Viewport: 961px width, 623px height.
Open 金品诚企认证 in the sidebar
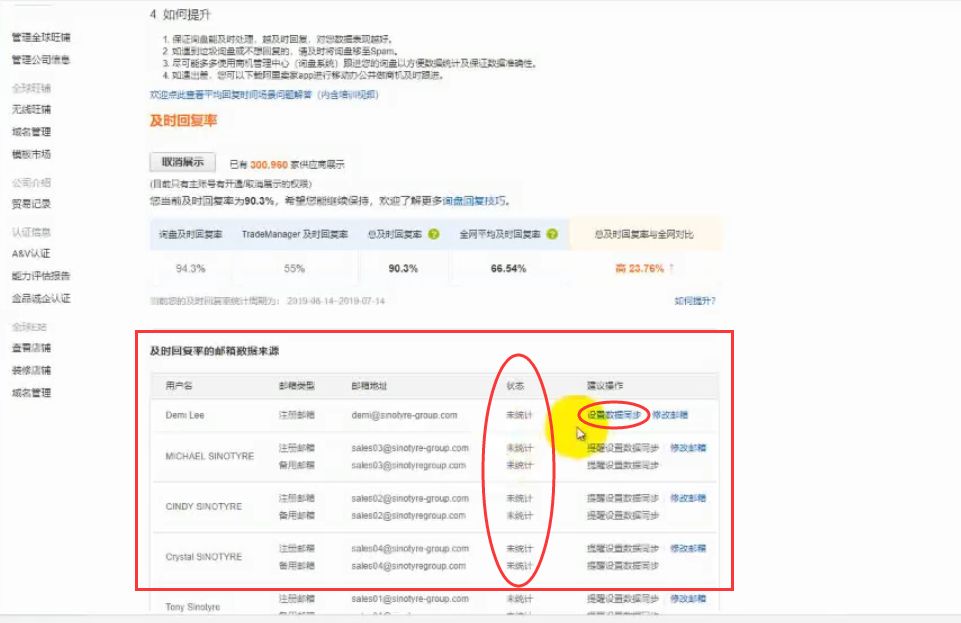(x=41, y=298)
